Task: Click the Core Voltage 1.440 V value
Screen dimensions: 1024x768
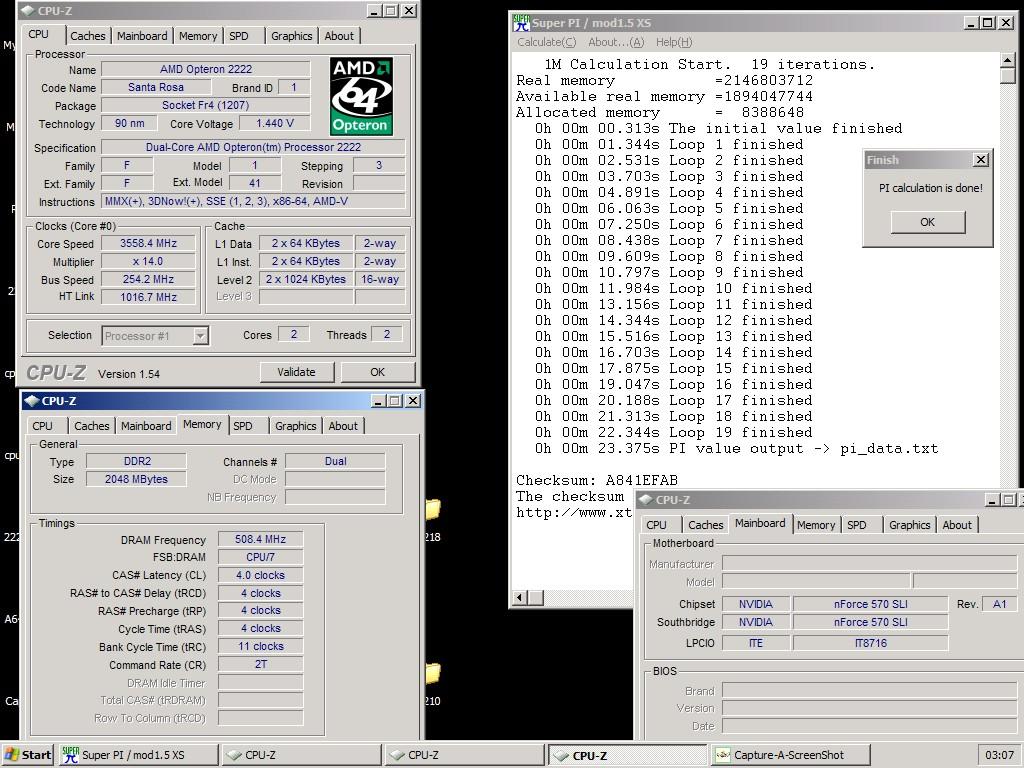Action: [274, 123]
